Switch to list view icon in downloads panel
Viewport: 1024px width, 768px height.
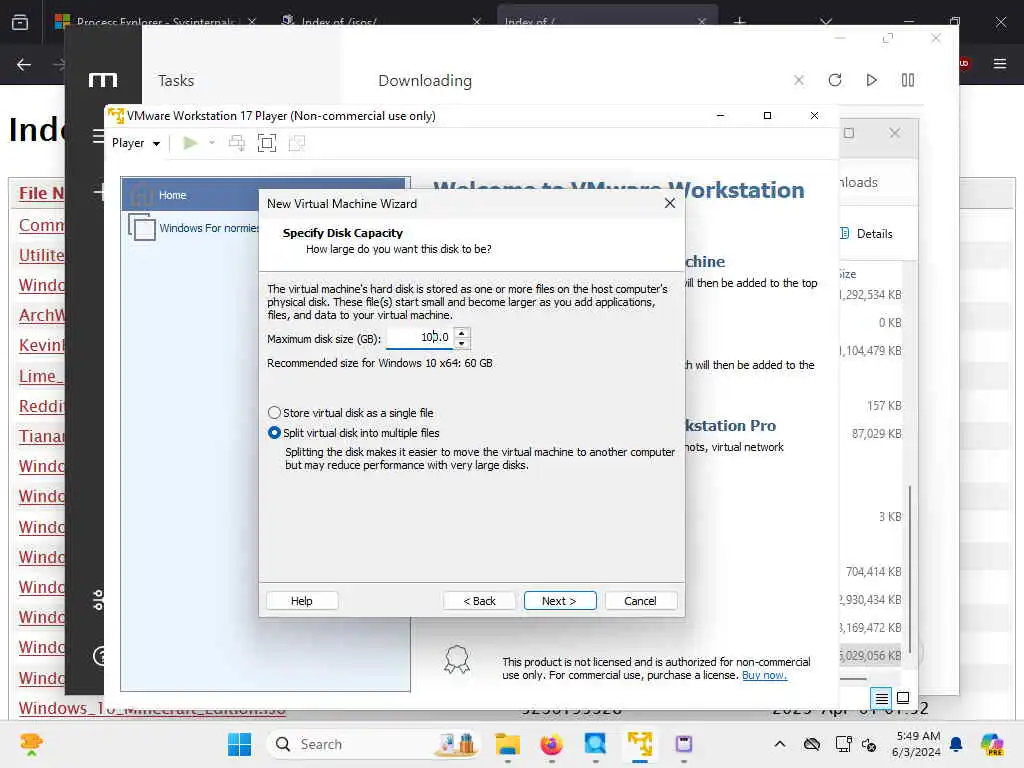coord(881,699)
